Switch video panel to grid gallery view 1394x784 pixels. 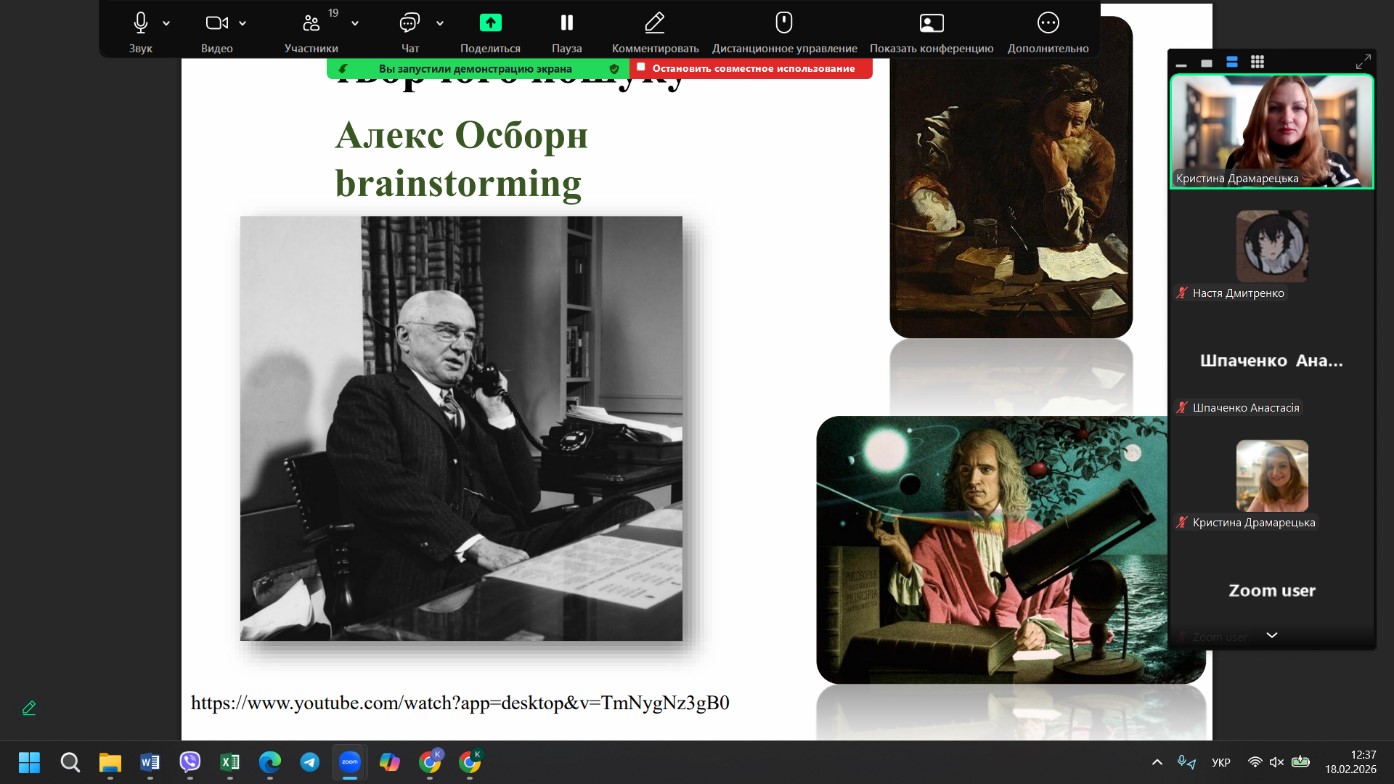coord(1257,62)
